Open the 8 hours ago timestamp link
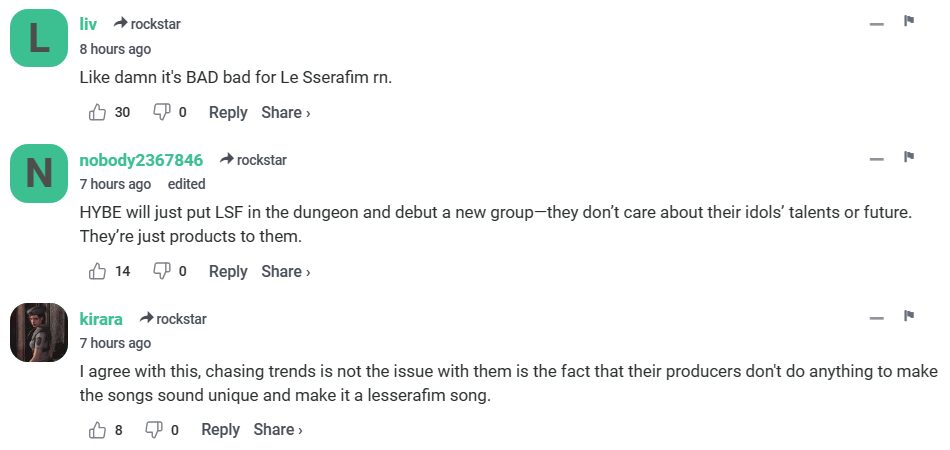 pos(115,49)
